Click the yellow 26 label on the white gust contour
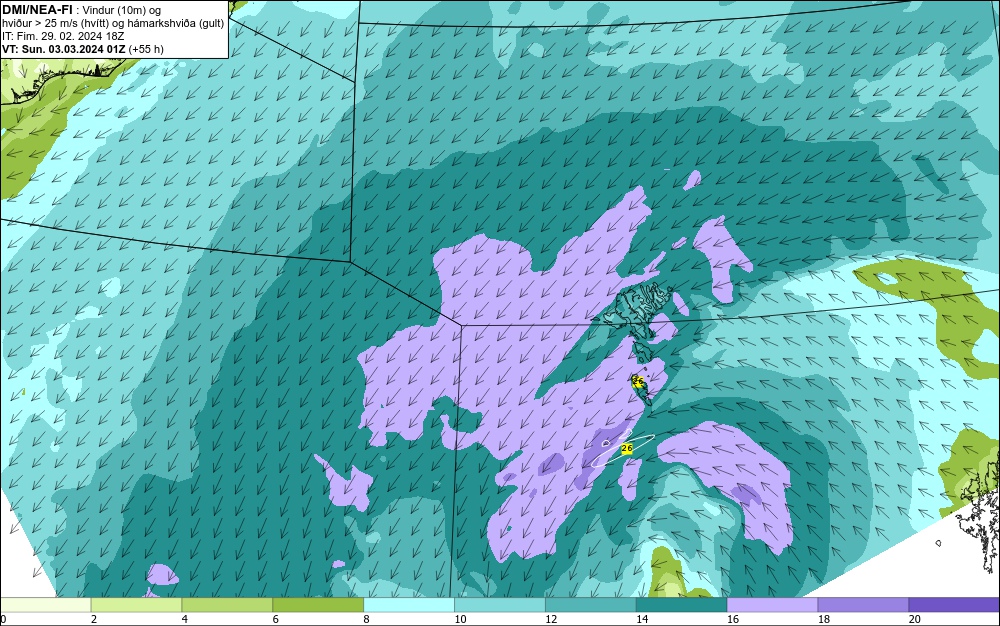 click(626, 449)
